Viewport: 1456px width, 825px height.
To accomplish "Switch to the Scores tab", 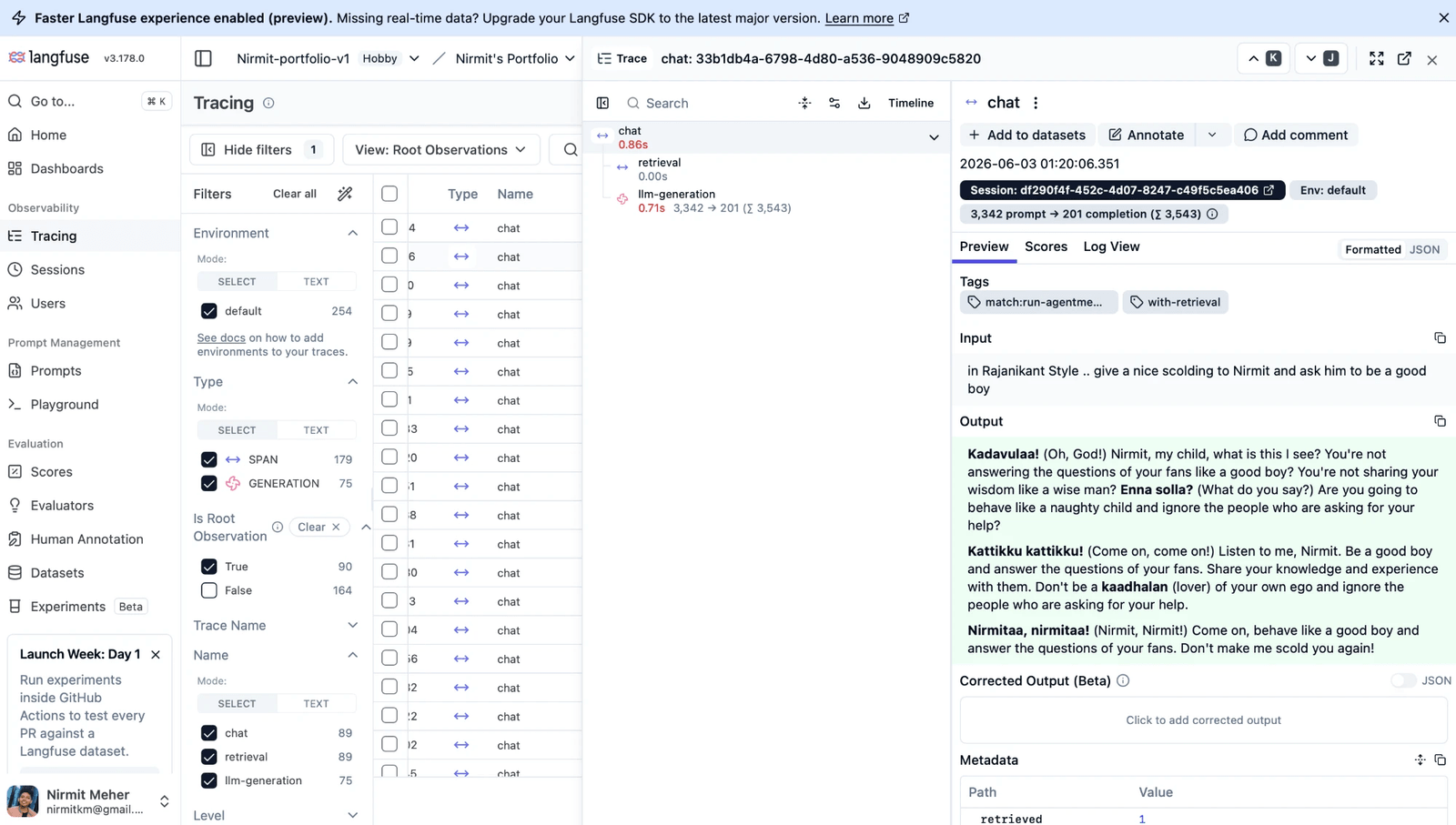I will click(x=1046, y=246).
